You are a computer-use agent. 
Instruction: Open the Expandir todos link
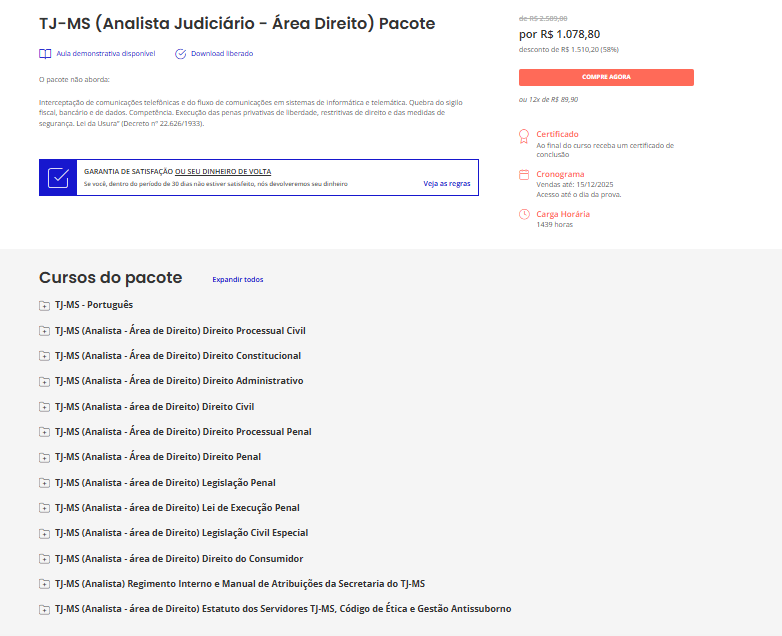point(237,279)
